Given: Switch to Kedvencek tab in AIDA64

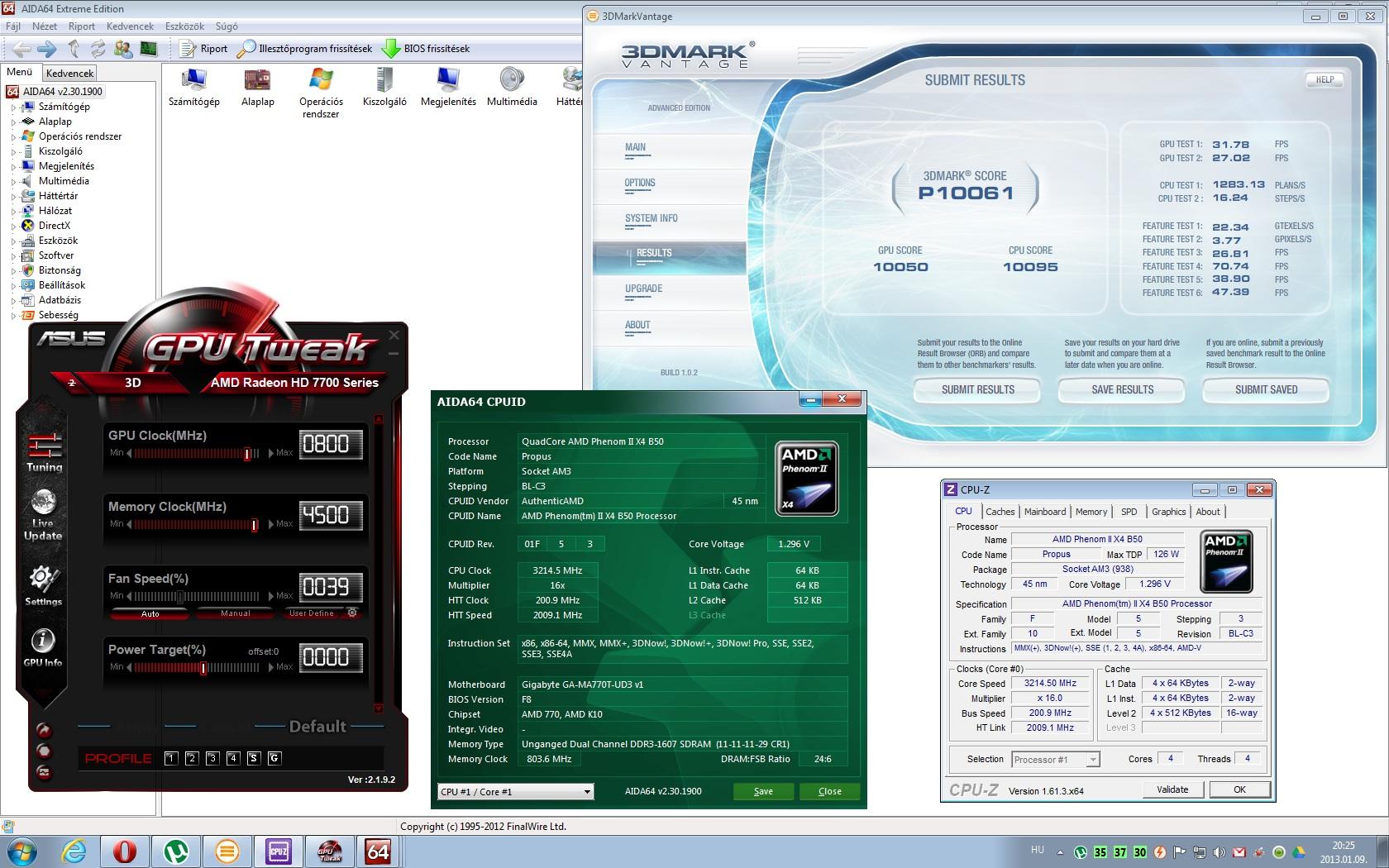Looking at the screenshot, I should tap(69, 74).
